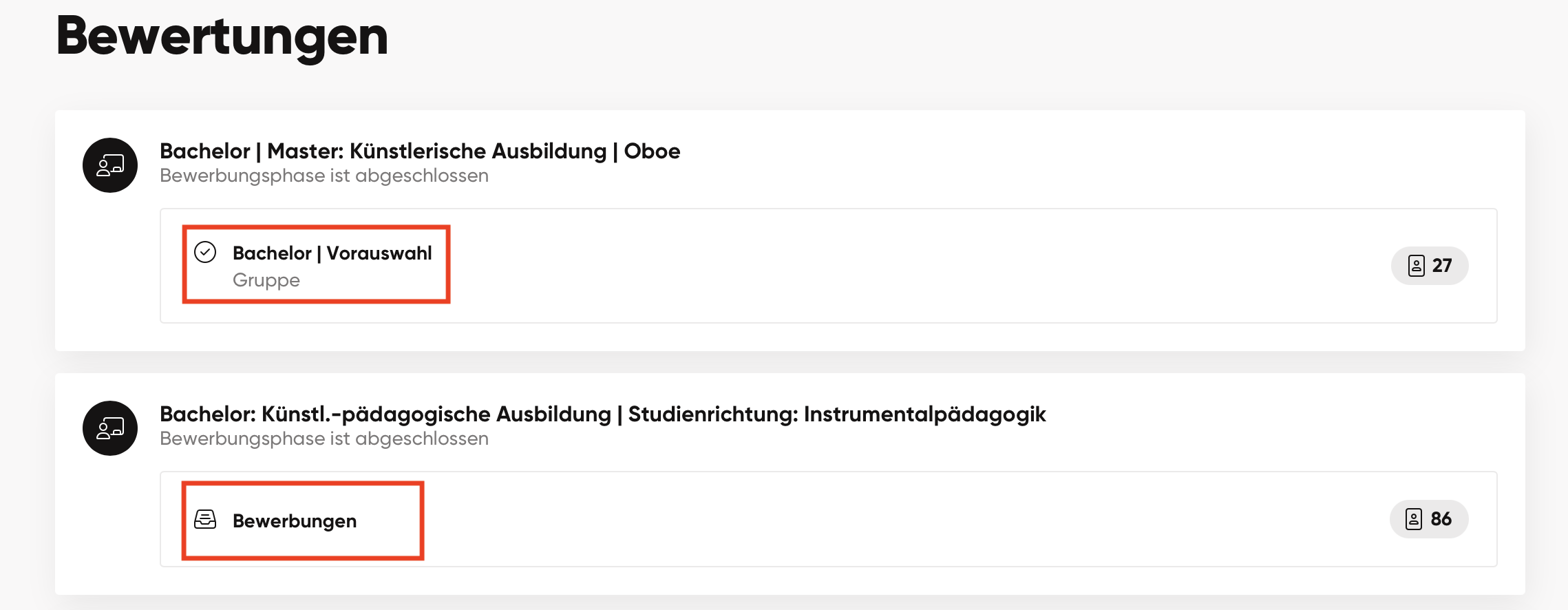Click the number 86 applicant count
Viewport: 1568px width, 610px height.
1441,519
